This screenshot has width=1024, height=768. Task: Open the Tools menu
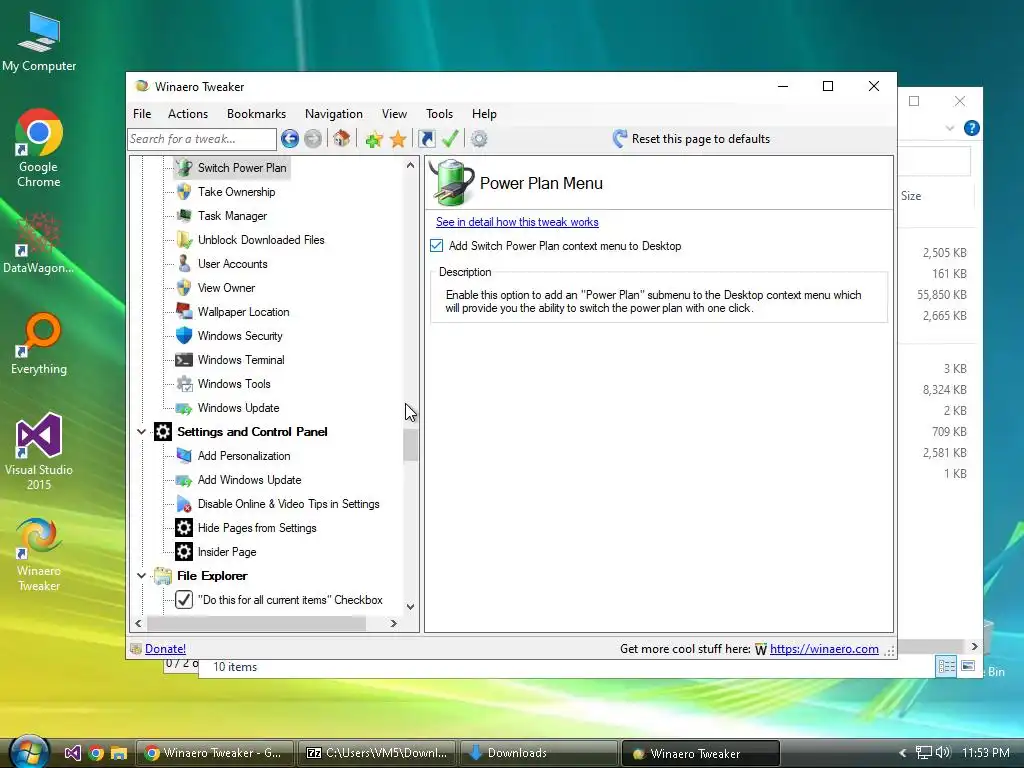[440, 114]
